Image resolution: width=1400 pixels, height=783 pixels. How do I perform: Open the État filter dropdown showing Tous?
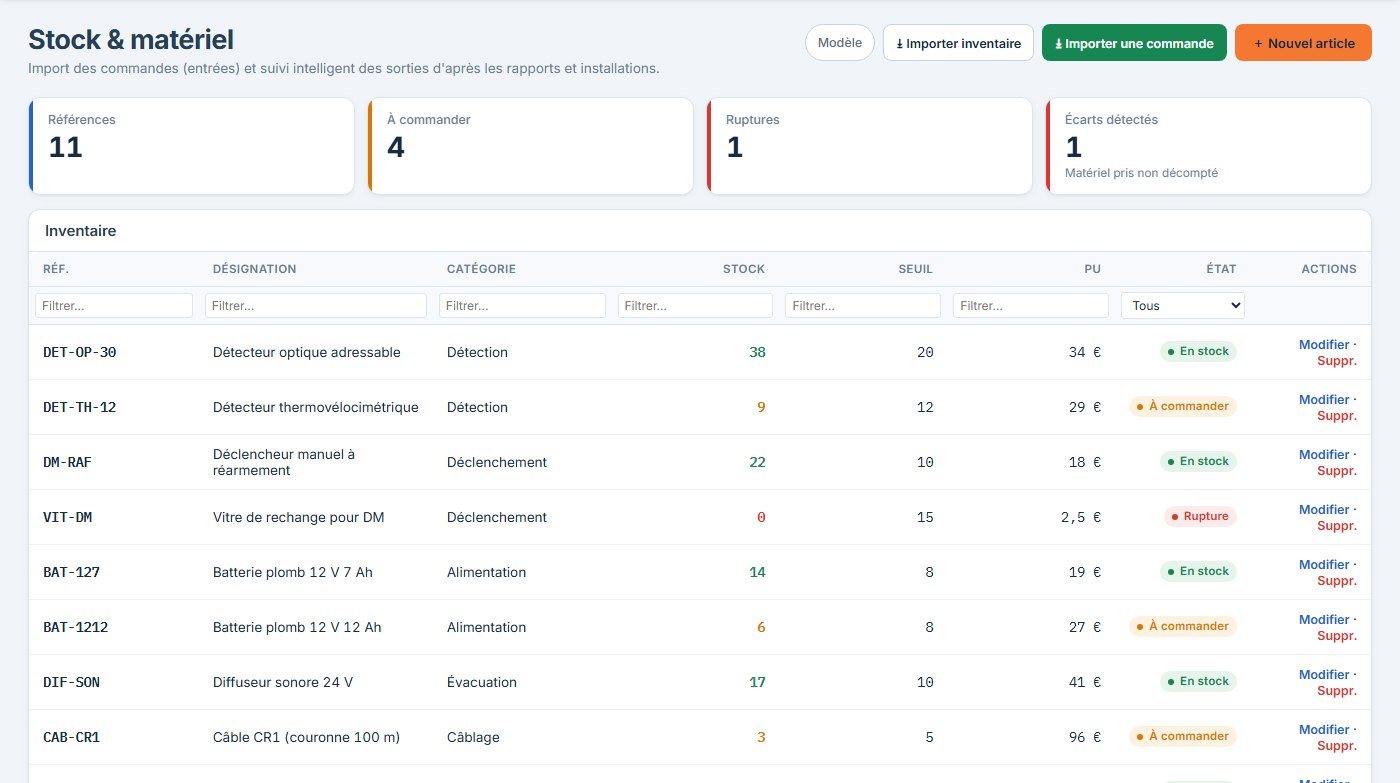[1183, 306]
